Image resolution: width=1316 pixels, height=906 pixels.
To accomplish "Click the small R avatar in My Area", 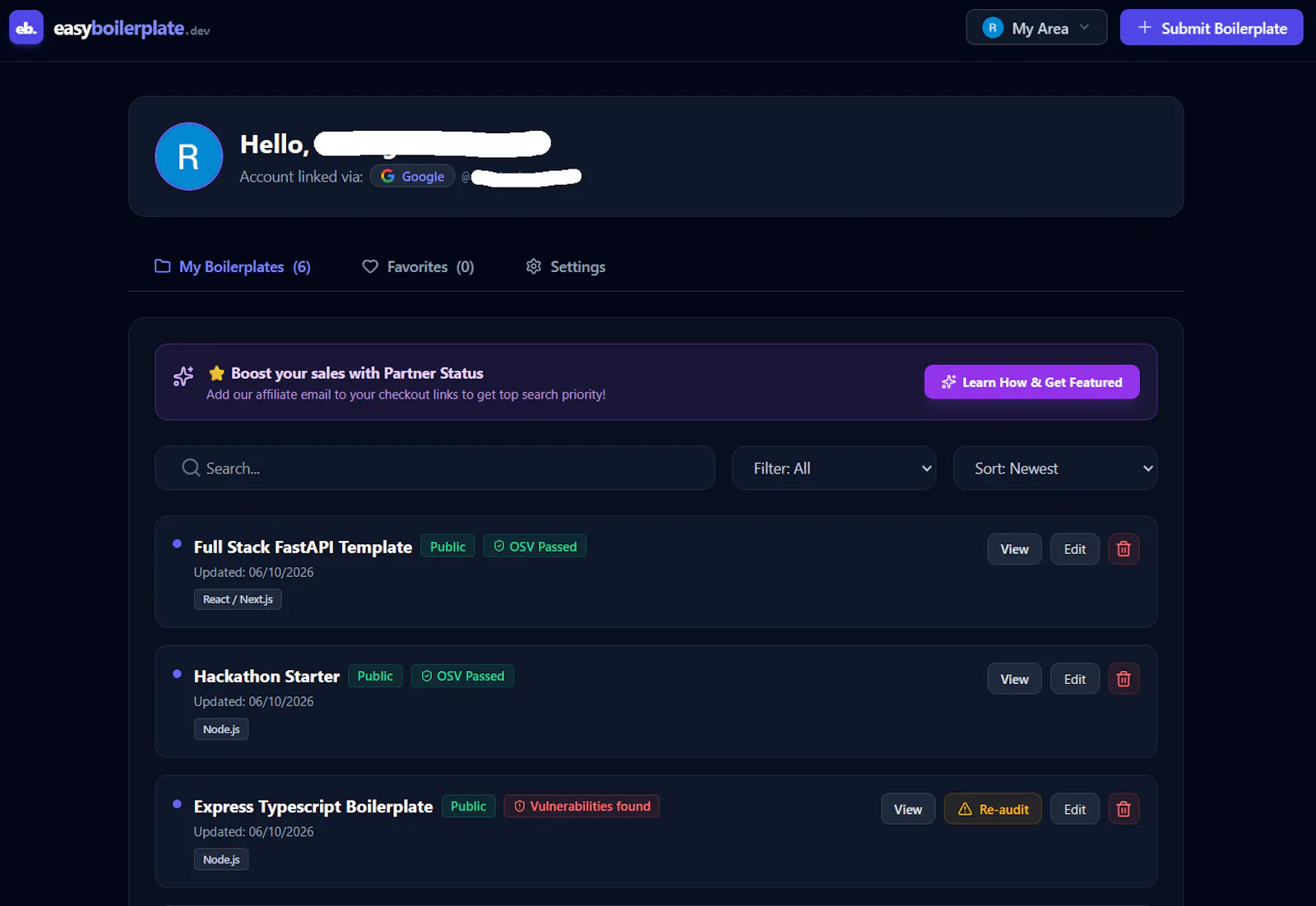I will point(993,28).
